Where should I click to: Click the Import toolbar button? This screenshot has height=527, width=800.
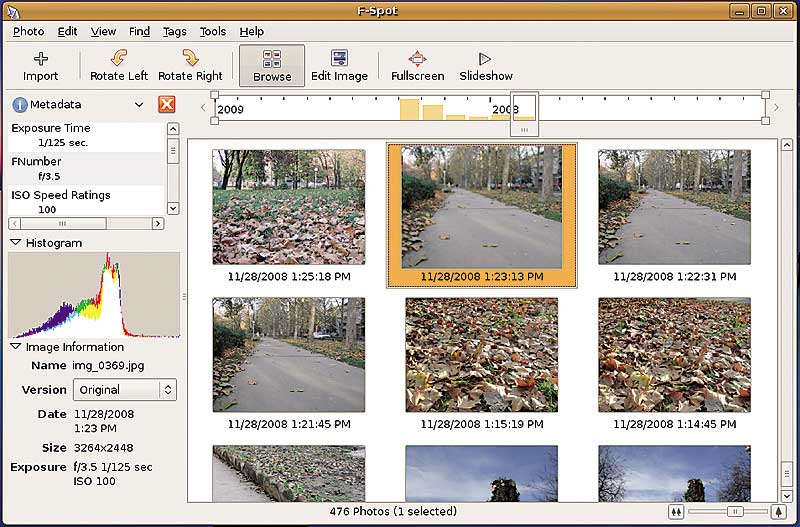pyautogui.click(x=40, y=66)
